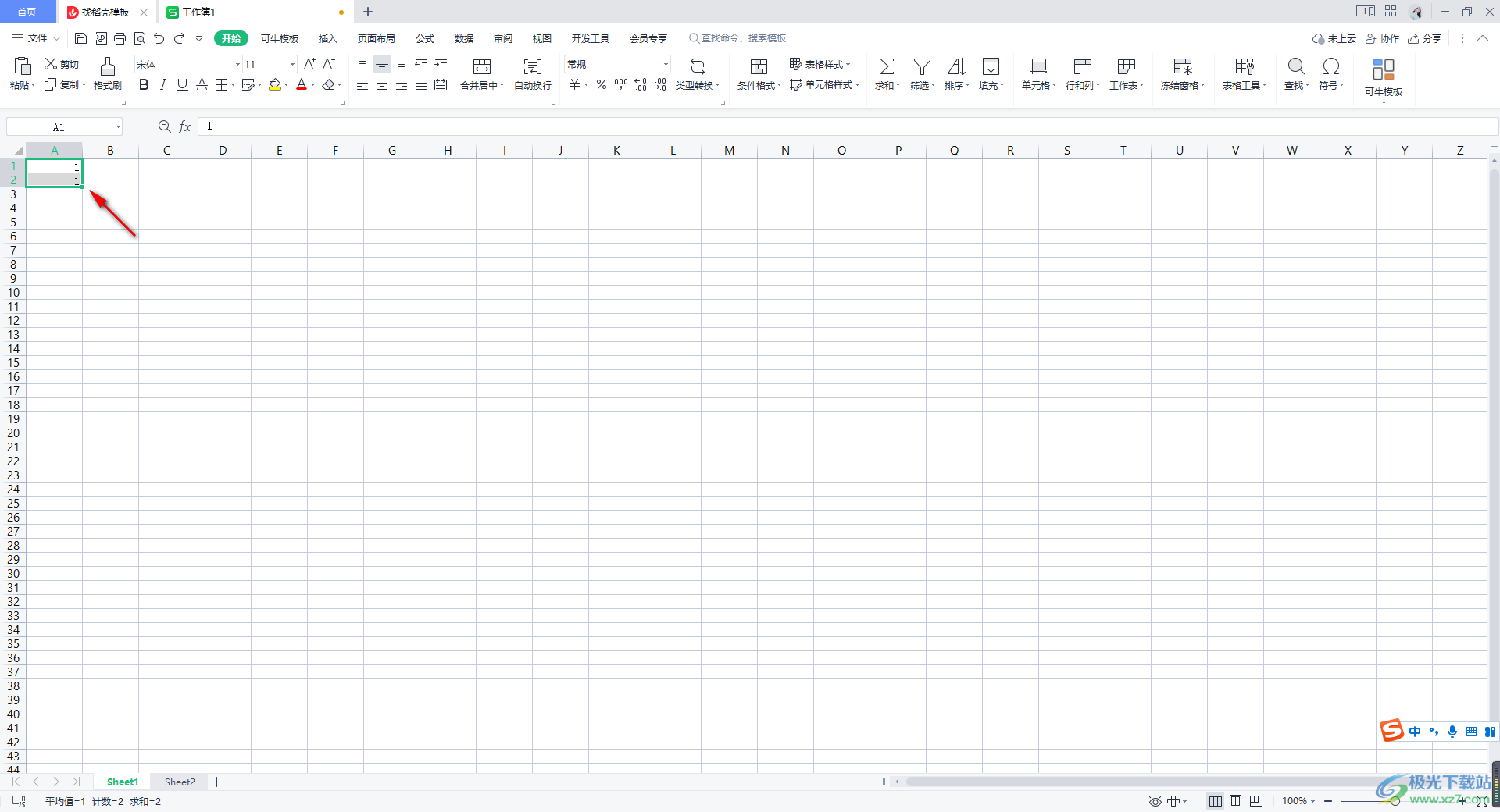Image resolution: width=1500 pixels, height=812 pixels.
Task: Click the 首页 home button
Action: point(27,12)
